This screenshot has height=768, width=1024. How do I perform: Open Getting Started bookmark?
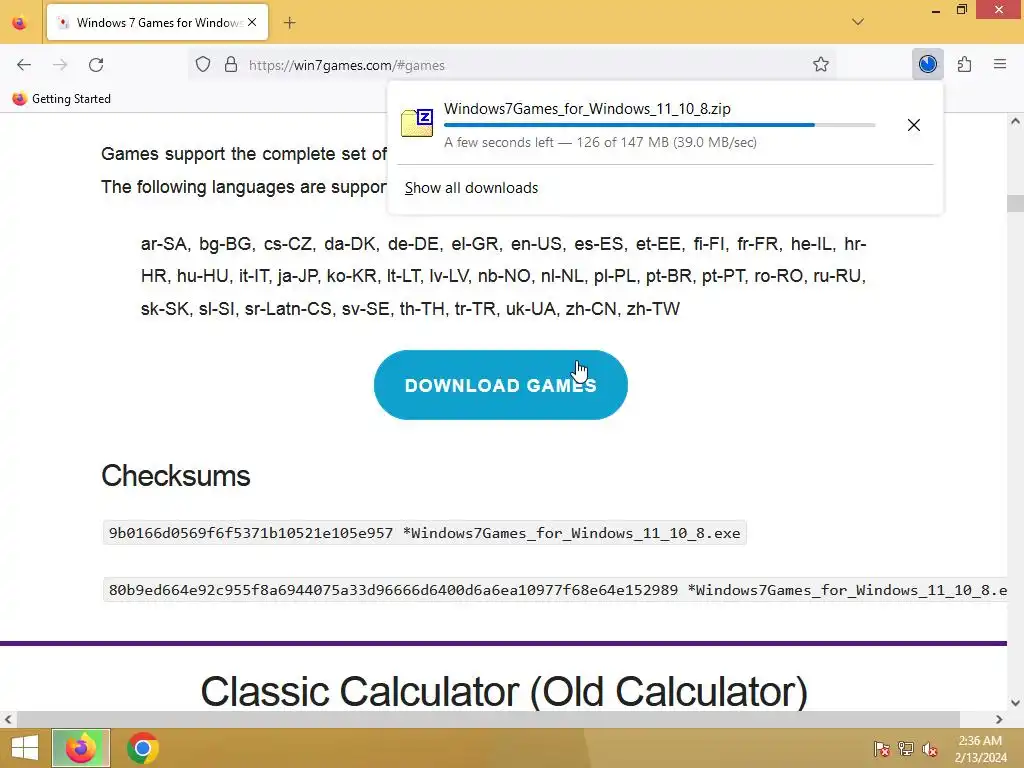(x=62, y=99)
